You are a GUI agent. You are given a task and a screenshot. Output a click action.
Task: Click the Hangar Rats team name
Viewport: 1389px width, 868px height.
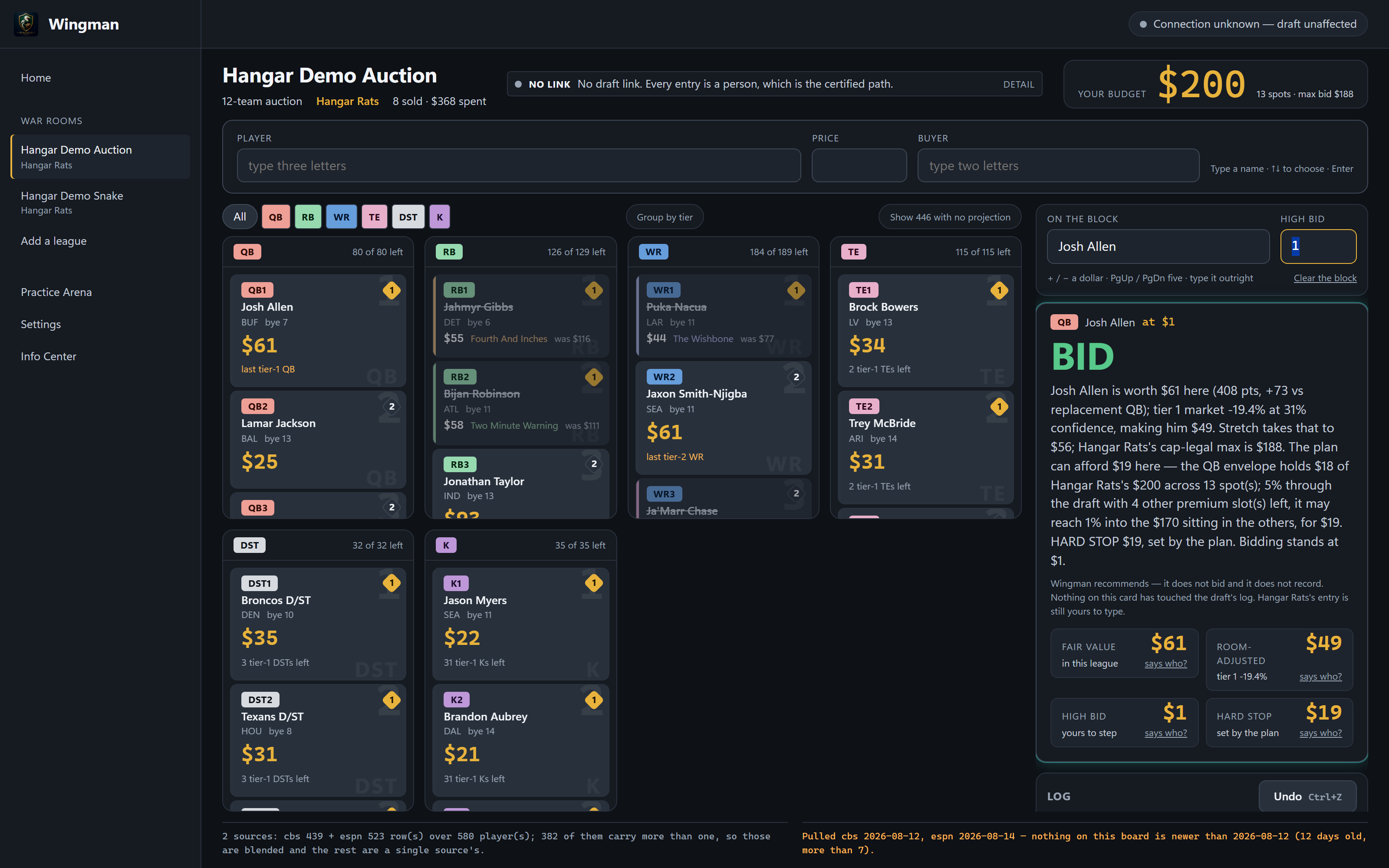click(347, 102)
